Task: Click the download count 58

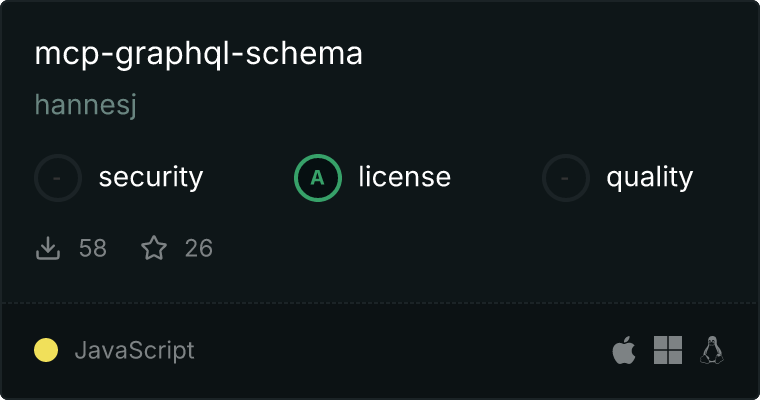Action: (x=93, y=248)
